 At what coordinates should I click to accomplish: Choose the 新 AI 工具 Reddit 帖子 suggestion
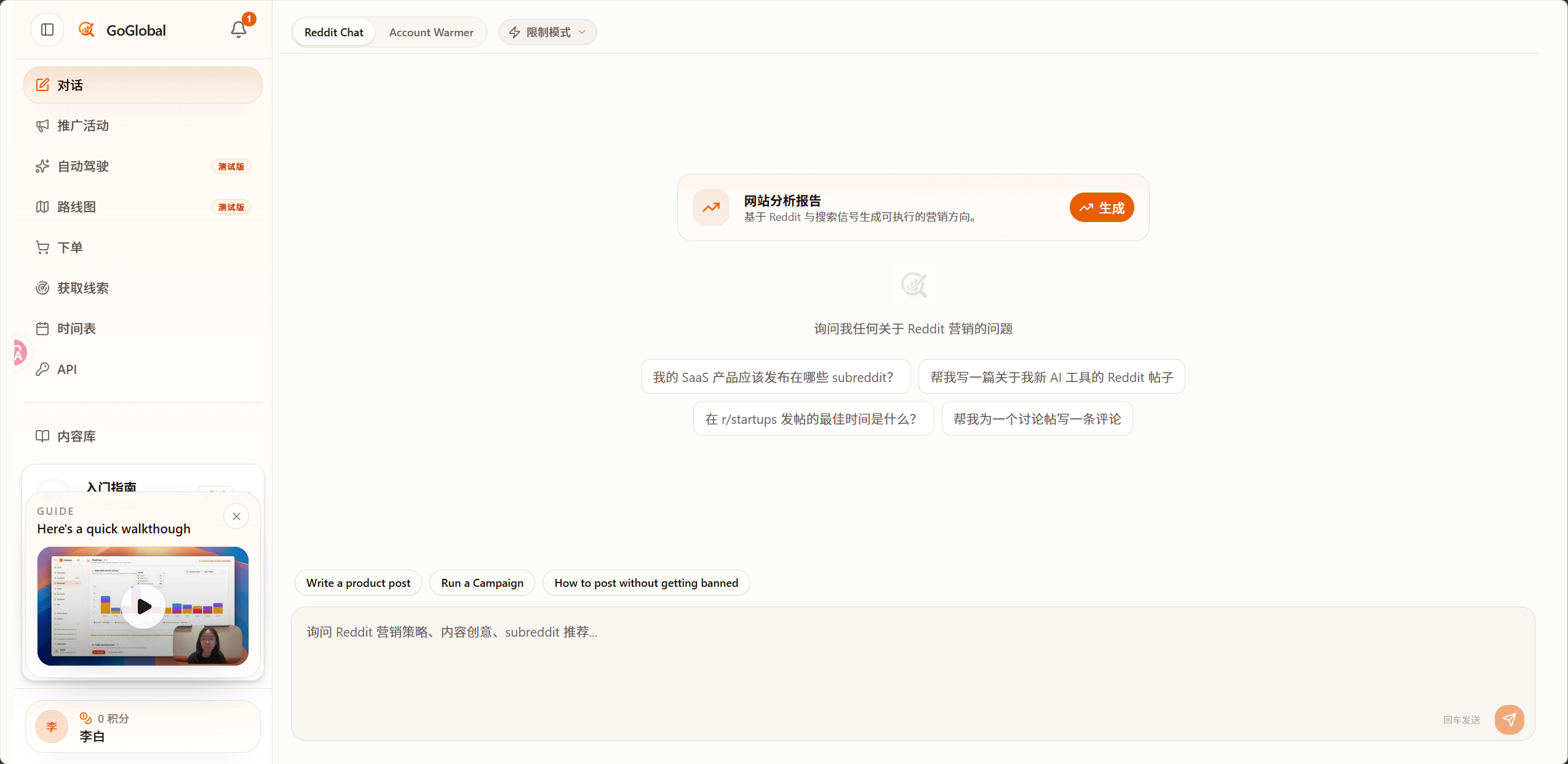pyautogui.click(x=1052, y=376)
